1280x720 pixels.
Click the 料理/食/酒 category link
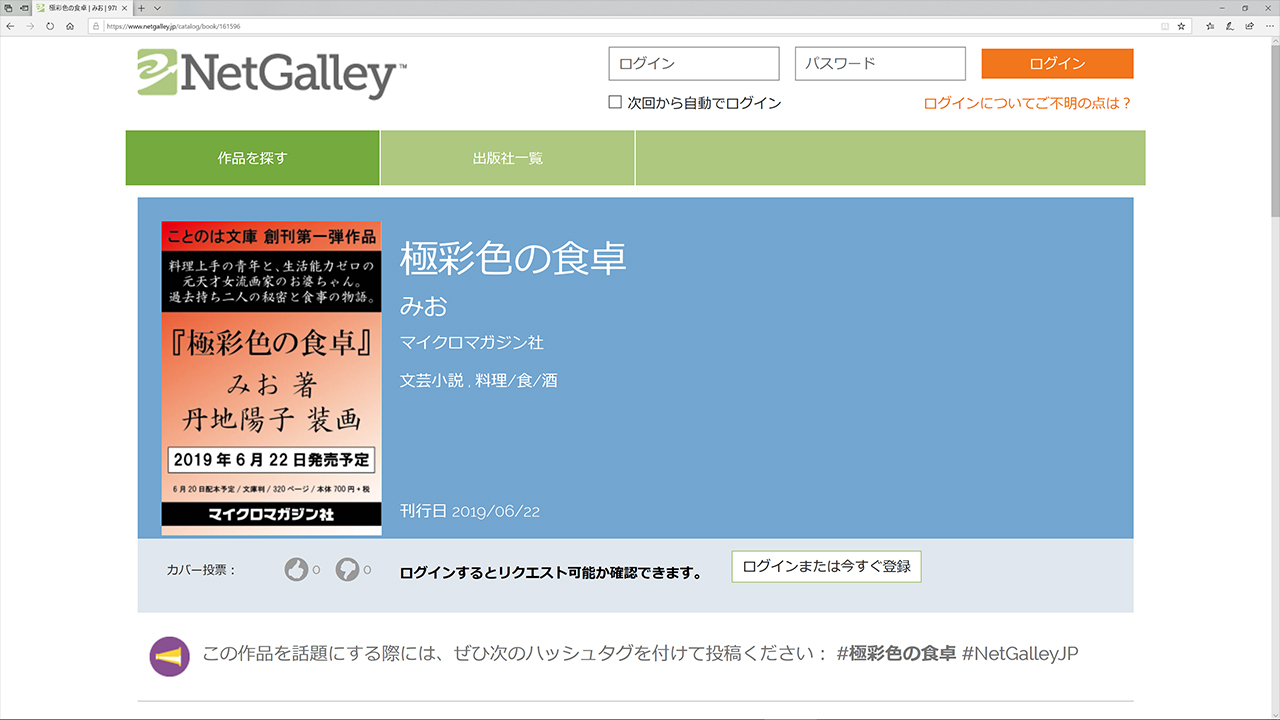[516, 381]
